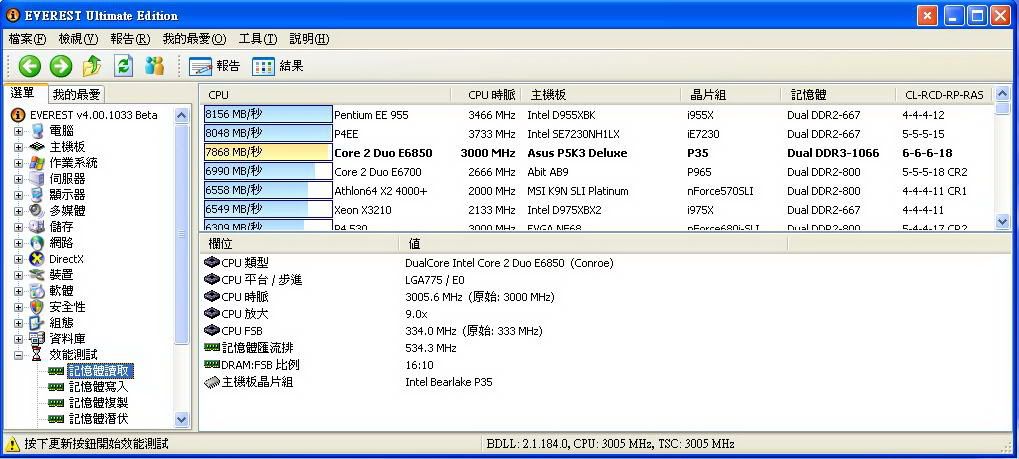Screen dimensions: 1019x459
Task: Click the warning icon in status bar
Action: coord(12,444)
